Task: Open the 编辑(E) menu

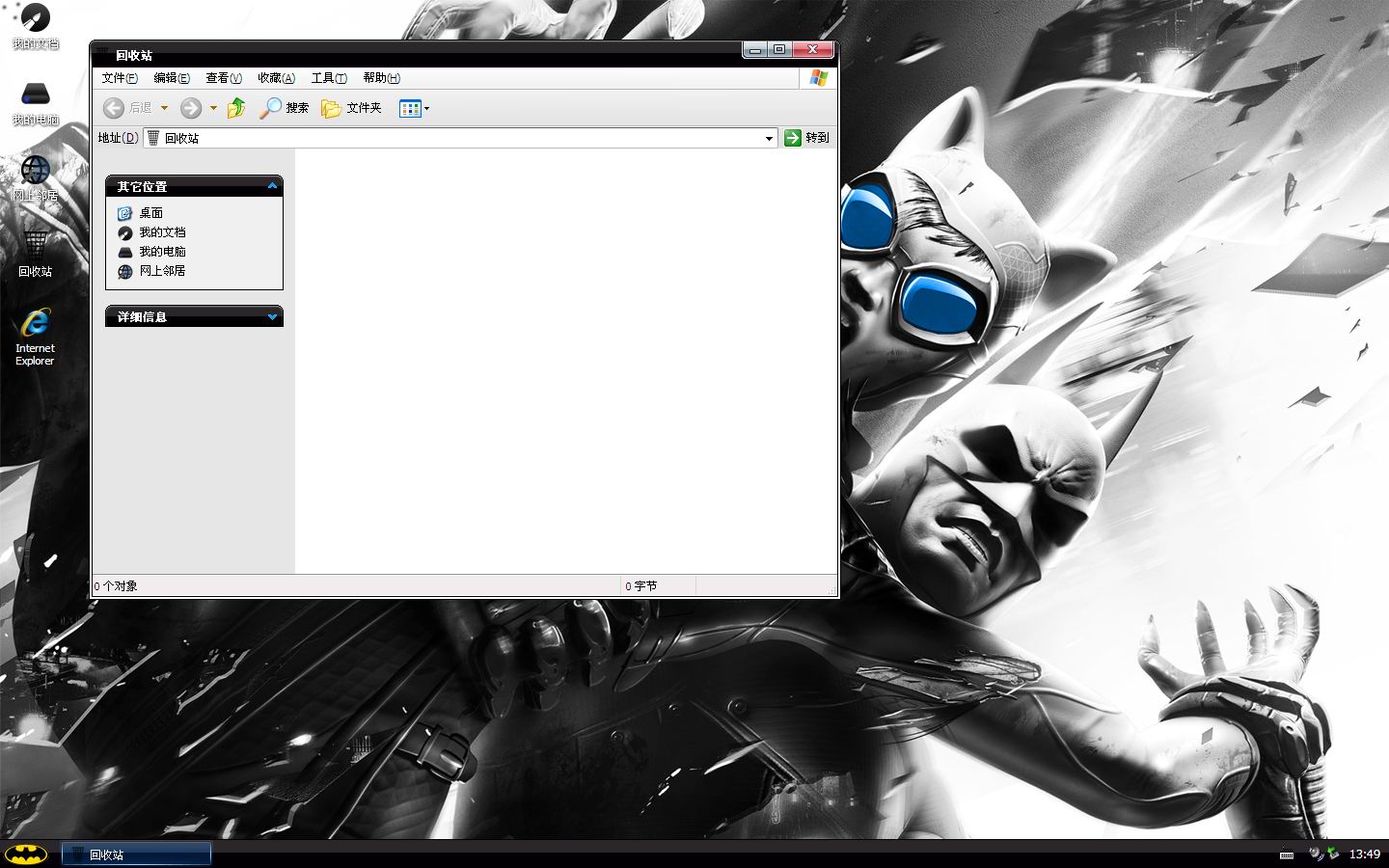Action: tap(172, 78)
